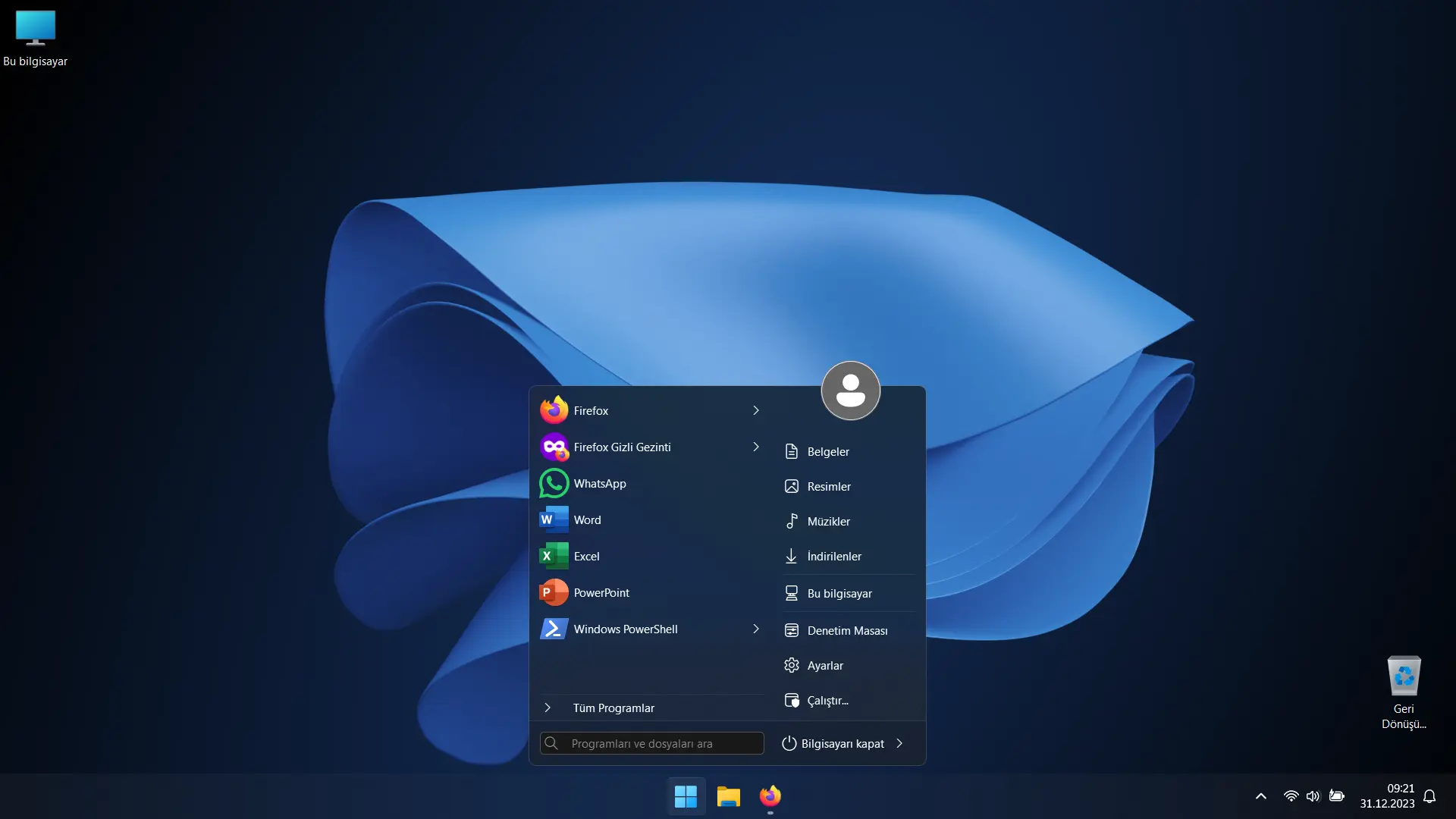Select the Bu bilgisayar desktop icon
This screenshot has width=1456, height=819.
[35, 38]
